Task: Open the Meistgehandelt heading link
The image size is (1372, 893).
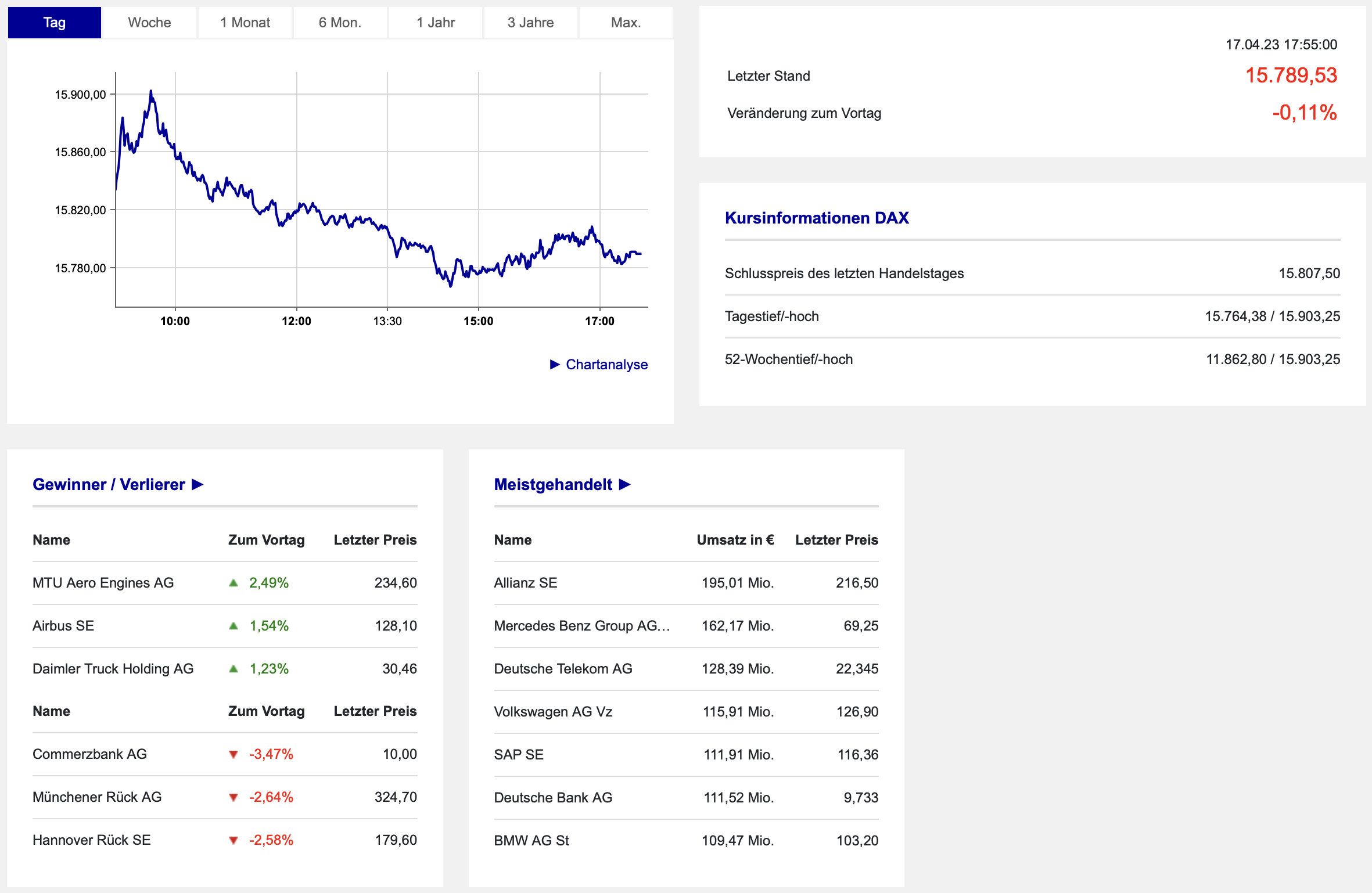Action: 552,484
